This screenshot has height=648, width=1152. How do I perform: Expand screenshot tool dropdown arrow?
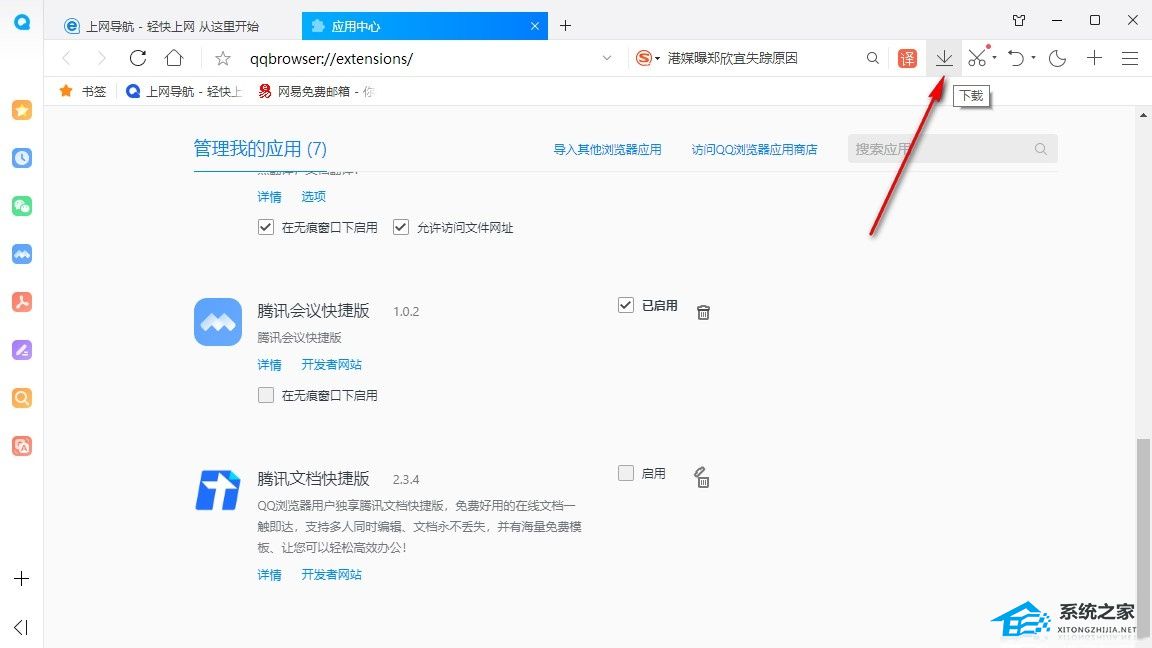tap(995, 58)
